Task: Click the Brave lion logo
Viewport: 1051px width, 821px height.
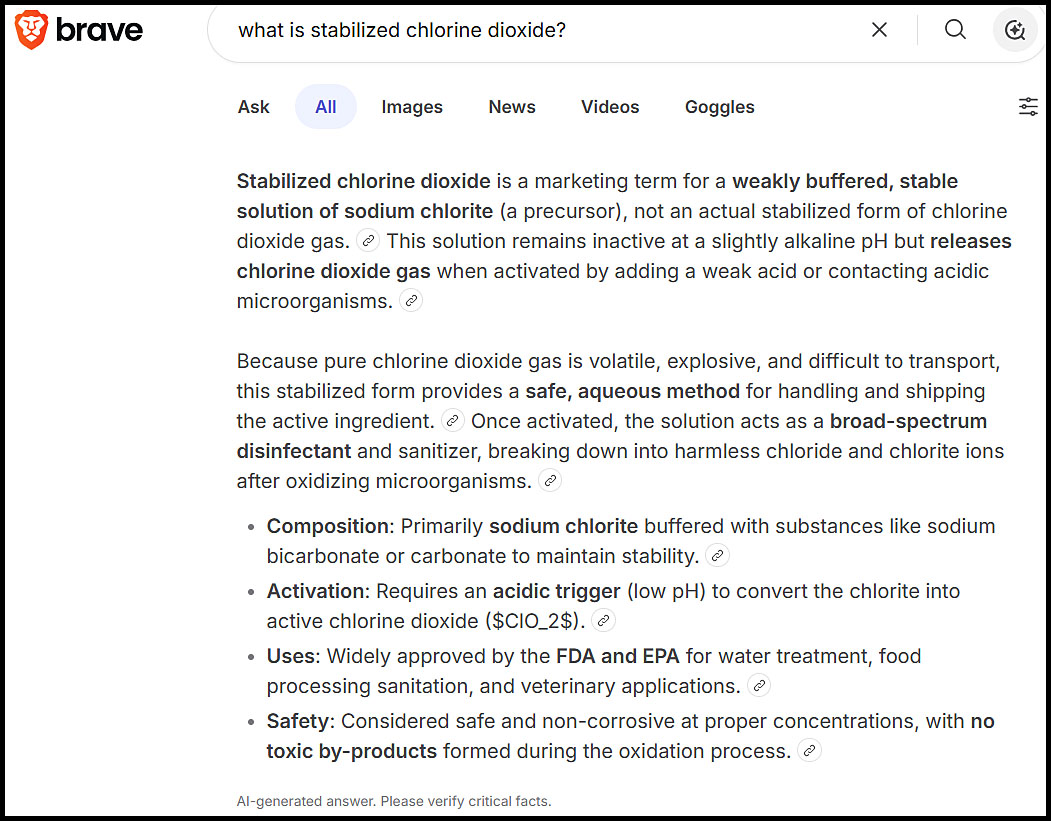Action: [31, 29]
